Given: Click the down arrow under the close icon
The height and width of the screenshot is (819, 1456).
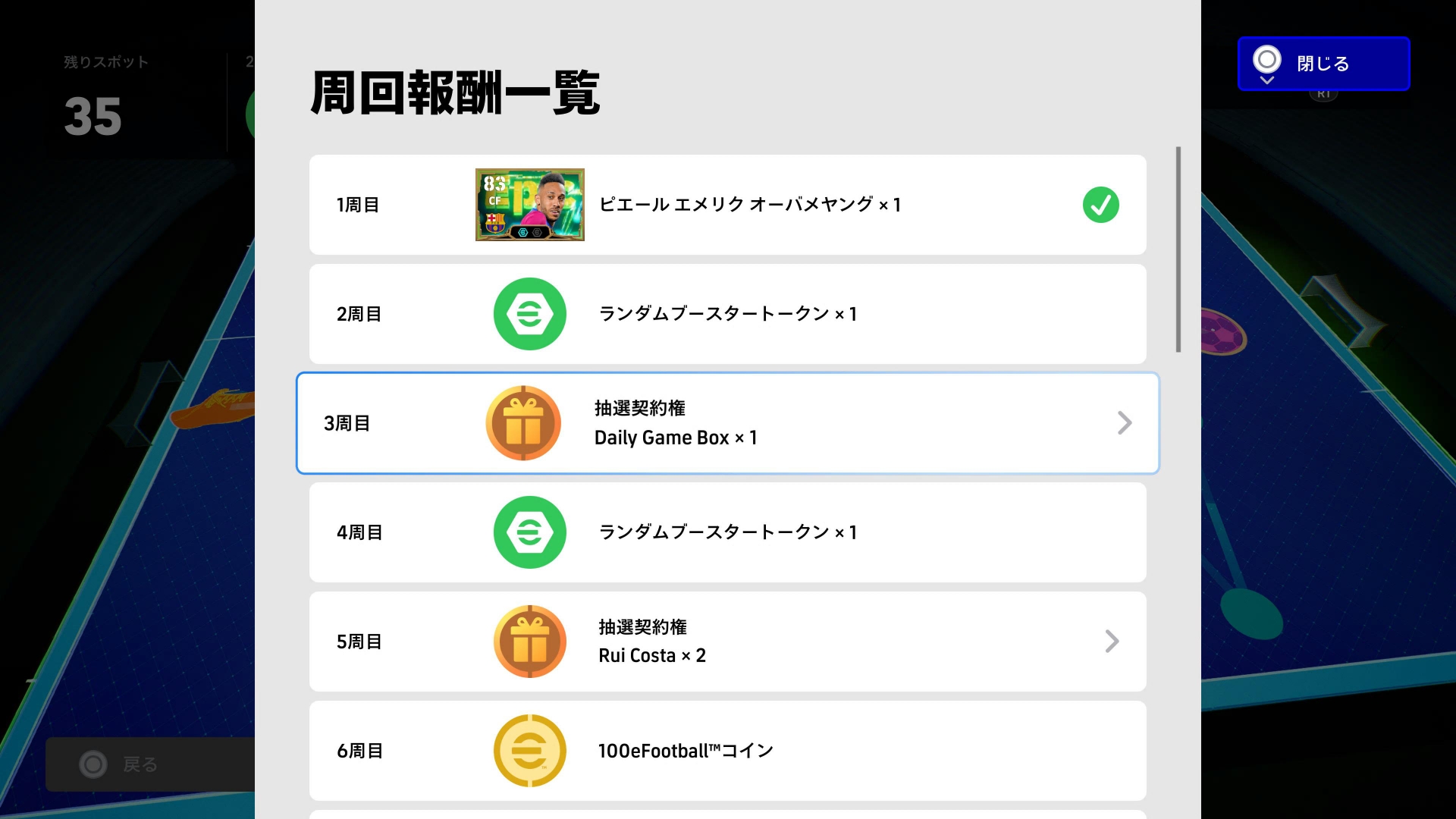Looking at the screenshot, I should pos(1266,80).
